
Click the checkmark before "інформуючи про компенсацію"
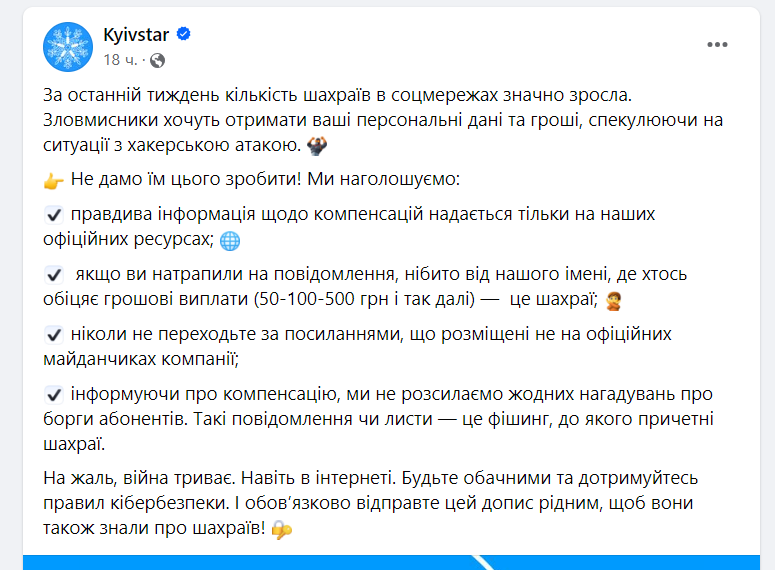tap(54, 394)
